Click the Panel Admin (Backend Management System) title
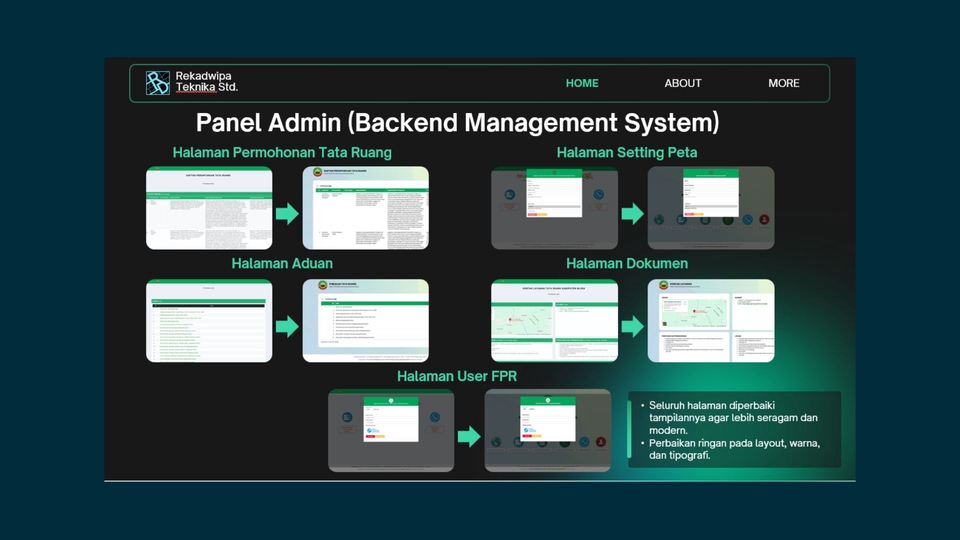Screen dimensions: 960x540 (457, 123)
